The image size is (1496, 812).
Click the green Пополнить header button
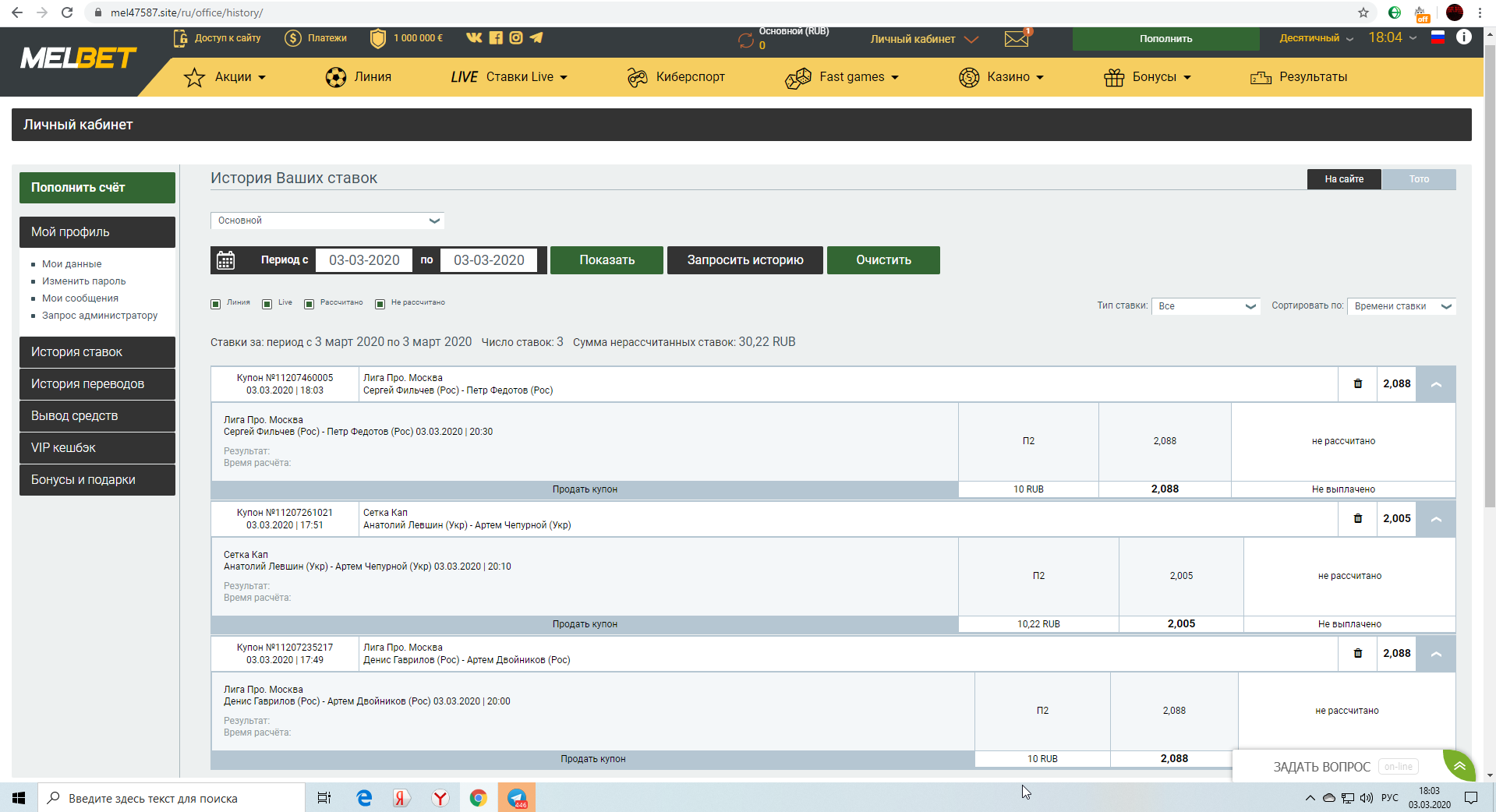(1165, 39)
